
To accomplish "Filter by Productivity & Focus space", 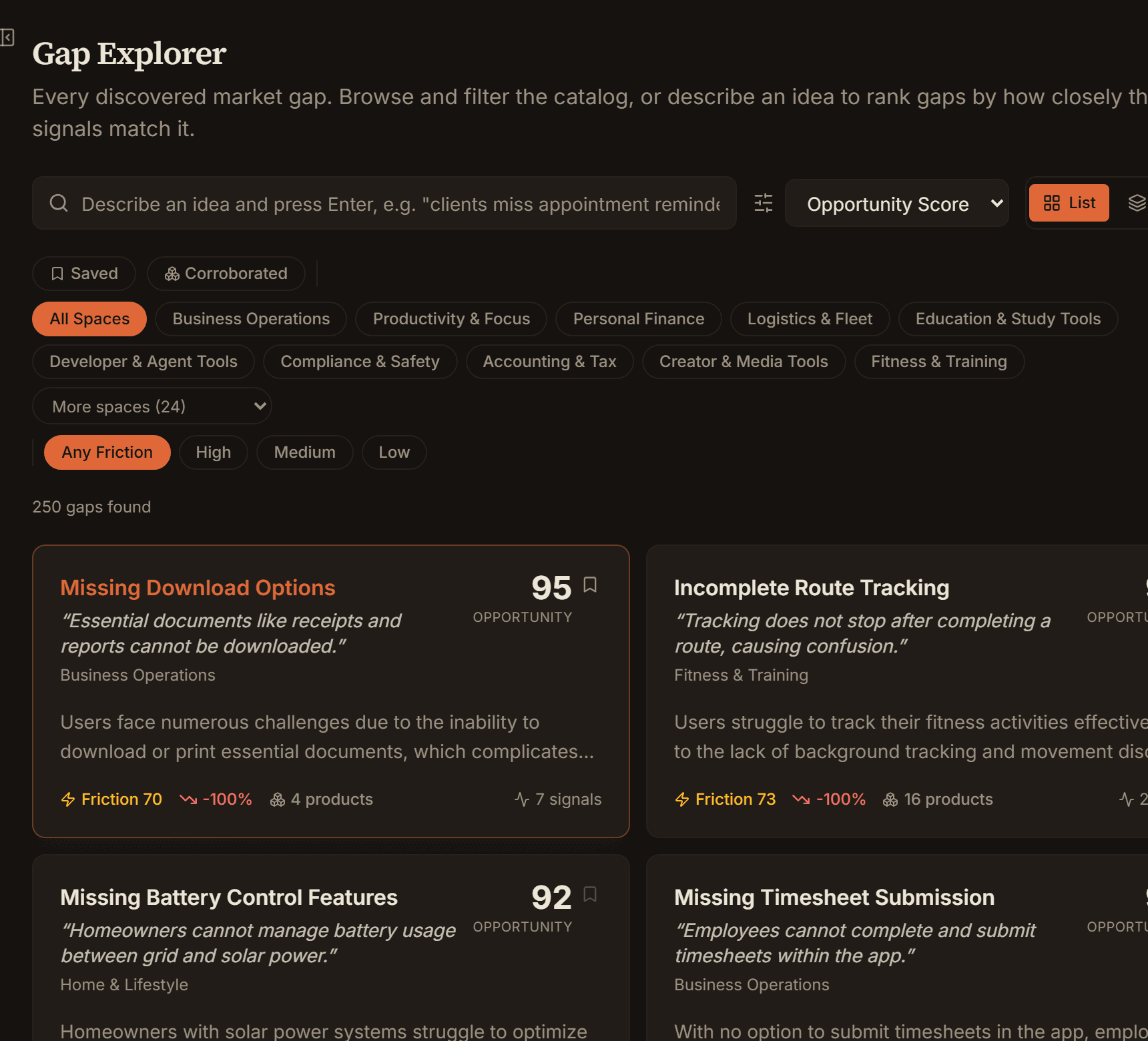I will (451, 319).
